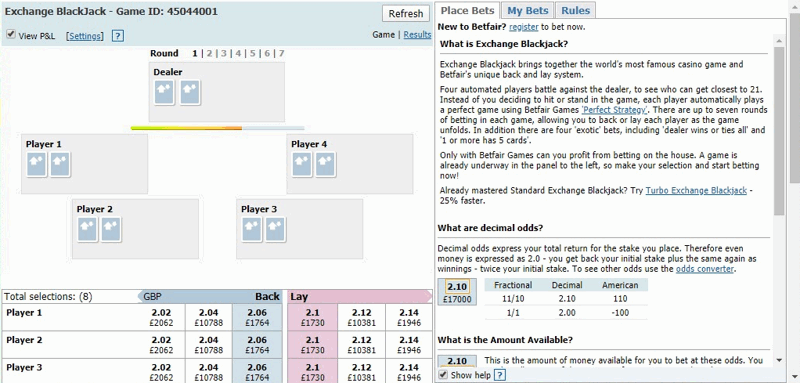Lay Player 1 at 2.12
The image size is (800, 383).
click(361, 317)
